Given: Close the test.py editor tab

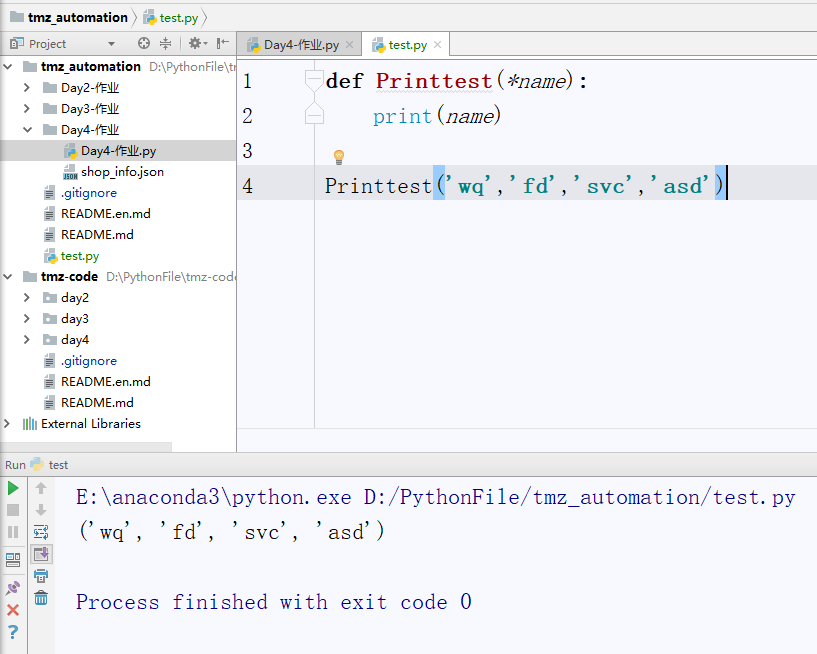Looking at the screenshot, I should pos(438,45).
